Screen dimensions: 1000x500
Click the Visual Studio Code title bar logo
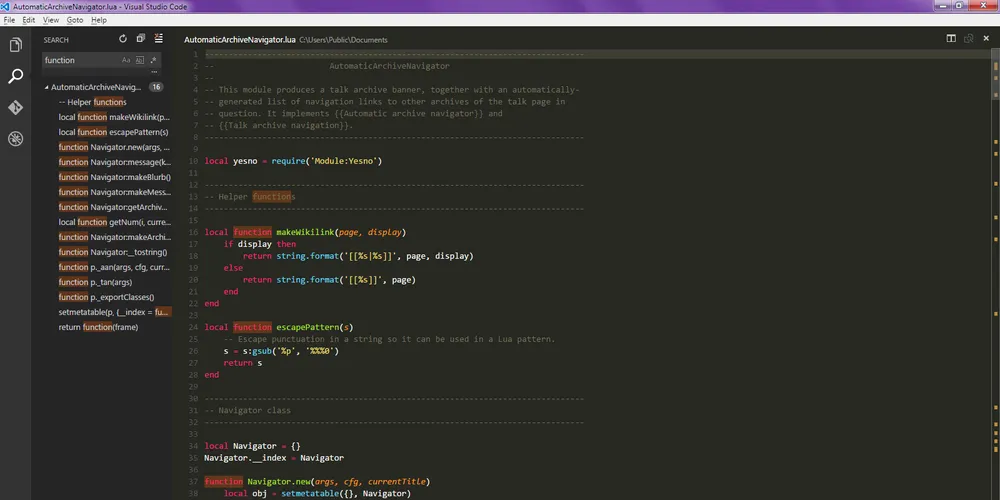tap(5, 6)
